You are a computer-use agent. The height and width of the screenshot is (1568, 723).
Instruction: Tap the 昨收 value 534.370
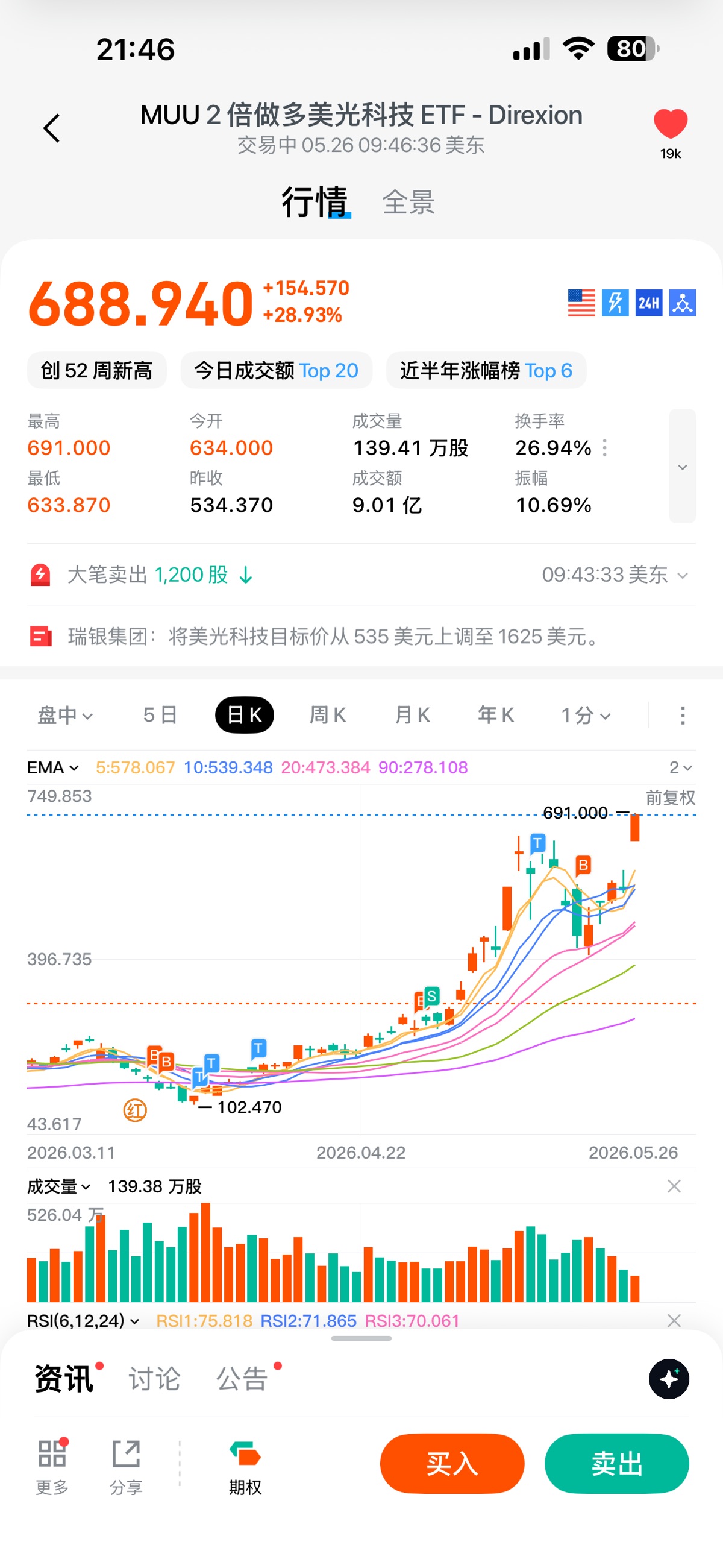tap(231, 505)
